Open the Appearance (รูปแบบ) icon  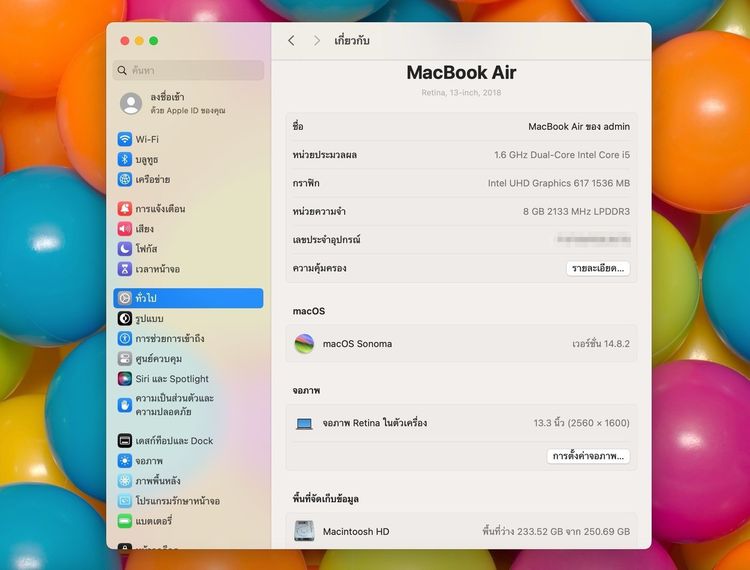[125, 318]
